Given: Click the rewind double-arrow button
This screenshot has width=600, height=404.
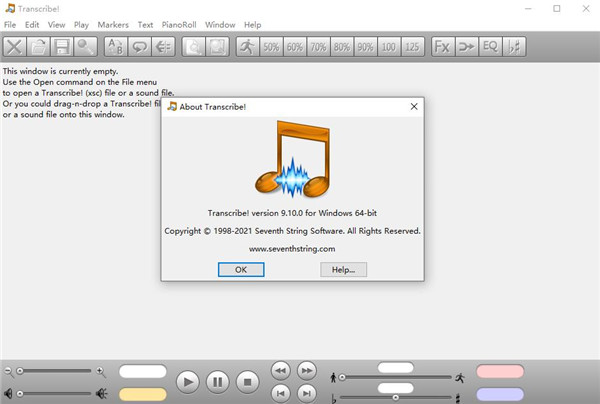Looking at the screenshot, I should click(281, 371).
